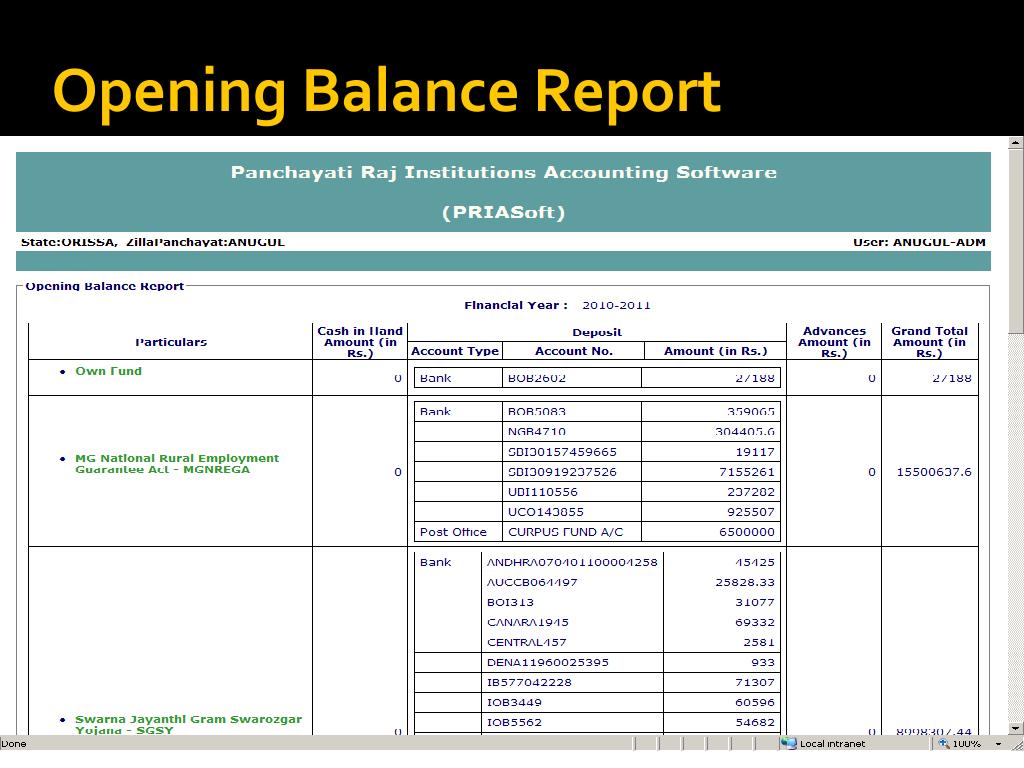
Task: Select account number IB577042228
Action: (529, 682)
